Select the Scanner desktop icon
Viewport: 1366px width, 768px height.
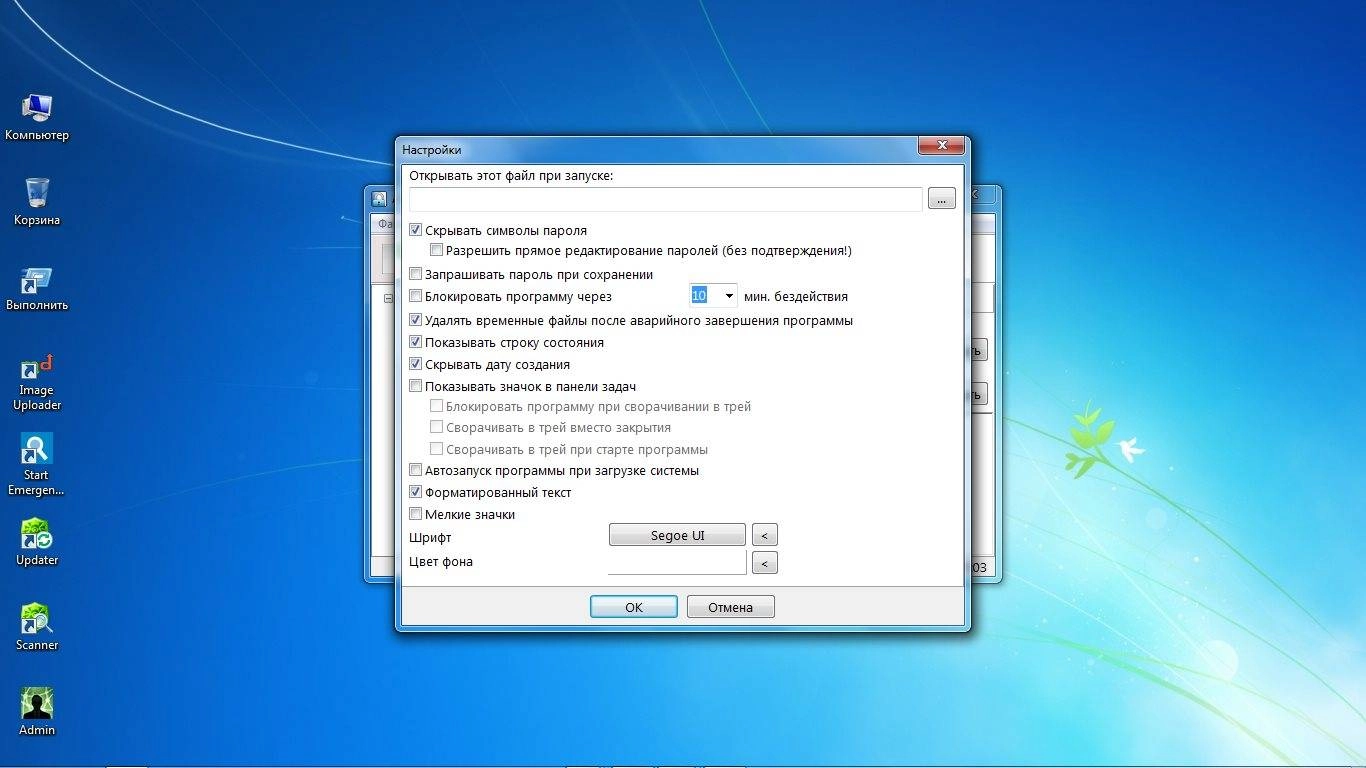tap(37, 627)
